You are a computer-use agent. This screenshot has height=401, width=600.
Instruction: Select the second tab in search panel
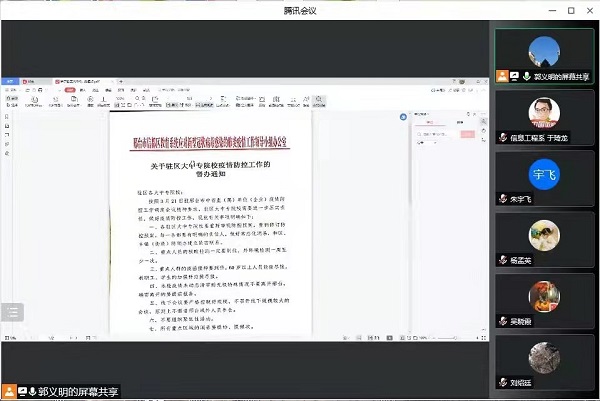coord(460,122)
